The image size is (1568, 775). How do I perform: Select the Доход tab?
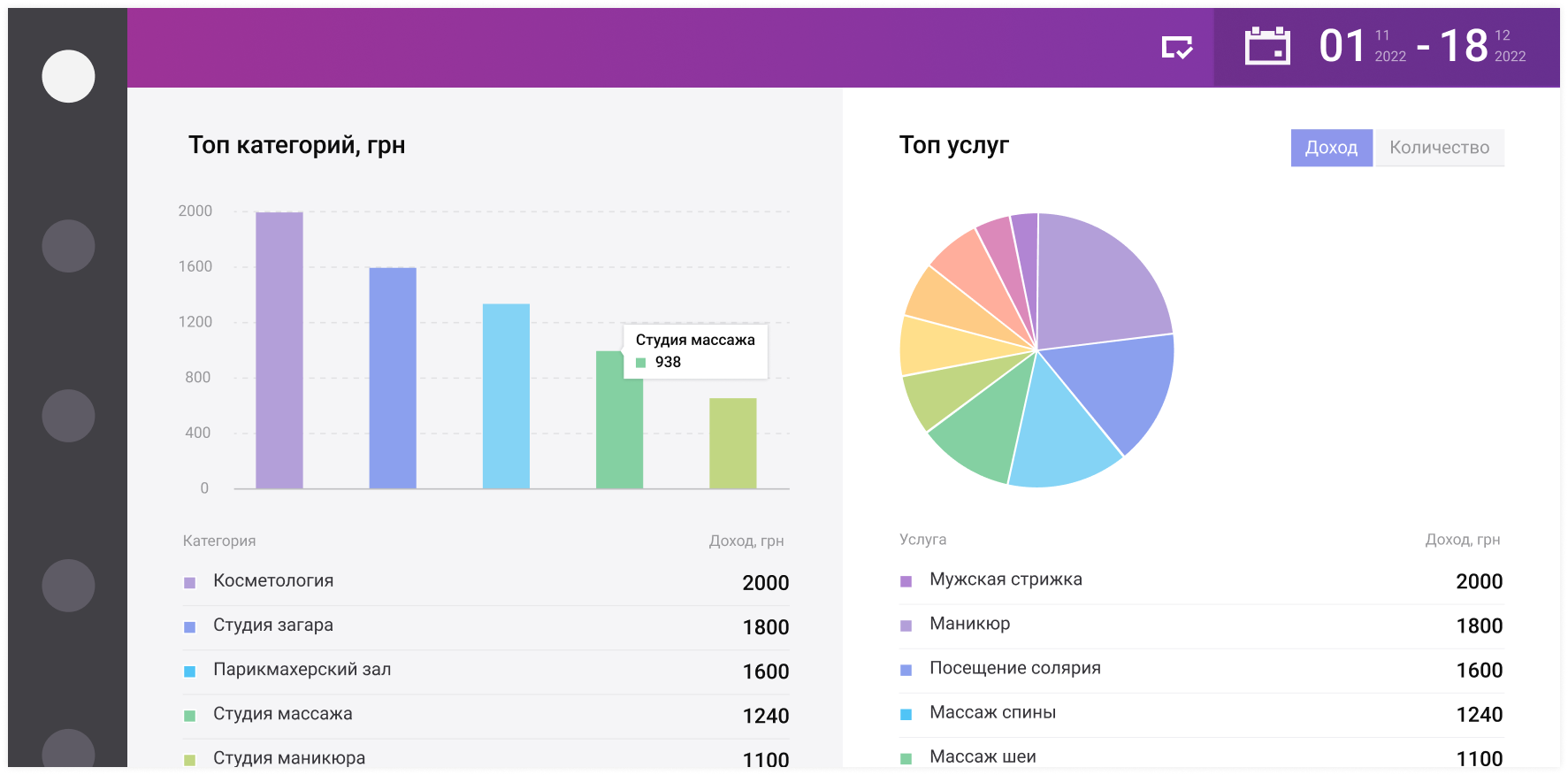[x=1331, y=148]
